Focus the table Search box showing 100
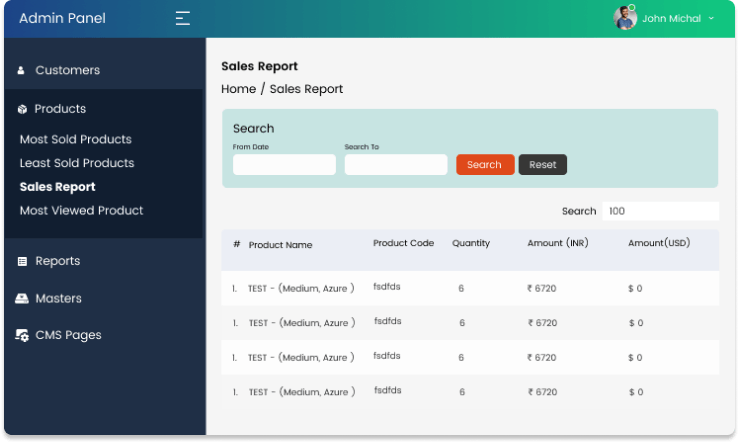 (660, 211)
